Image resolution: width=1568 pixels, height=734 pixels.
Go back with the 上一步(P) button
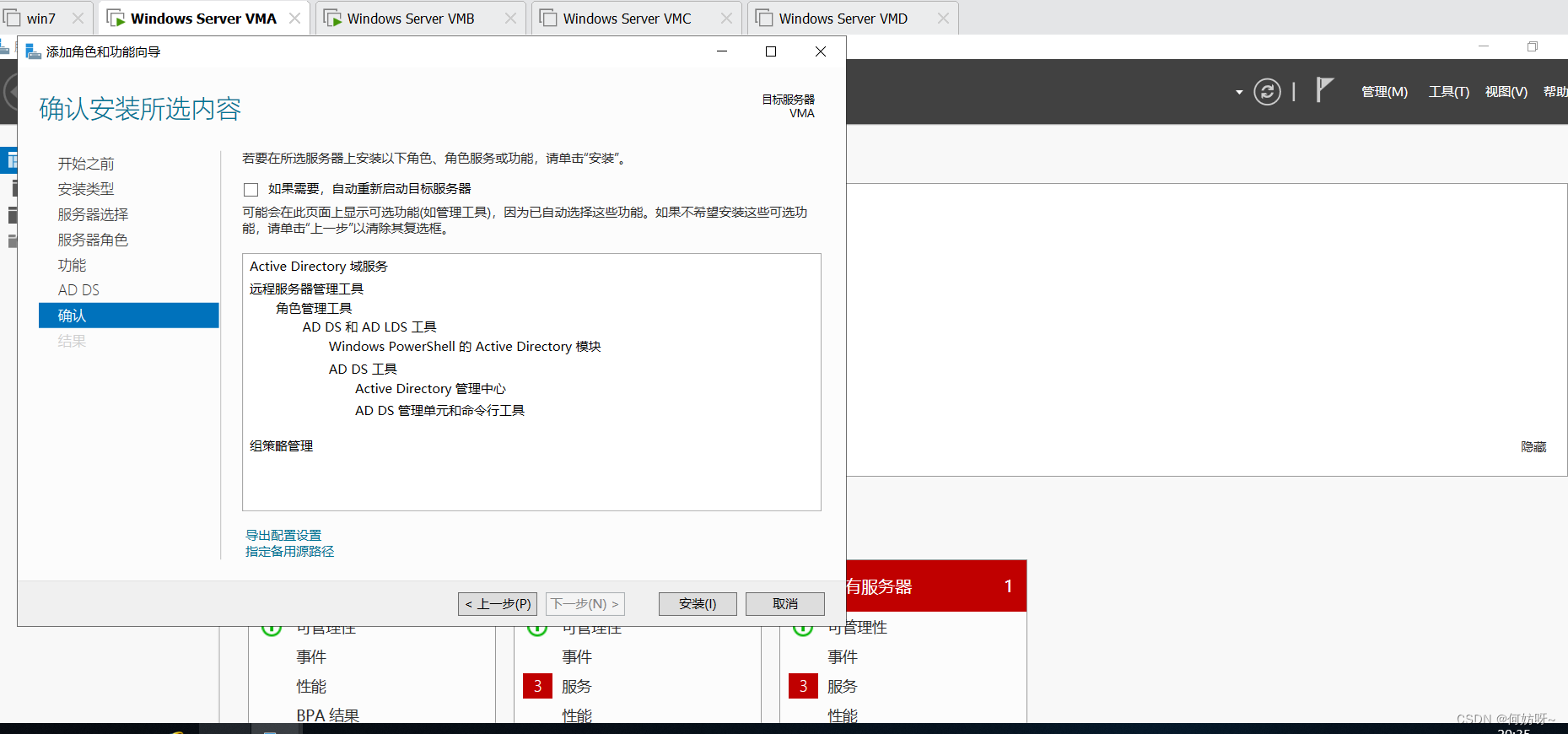point(498,604)
